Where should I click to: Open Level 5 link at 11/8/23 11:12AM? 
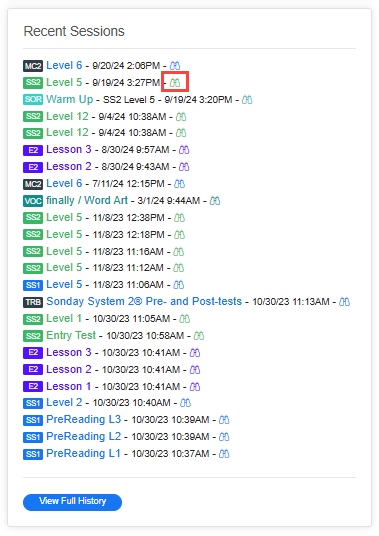tap(64, 267)
